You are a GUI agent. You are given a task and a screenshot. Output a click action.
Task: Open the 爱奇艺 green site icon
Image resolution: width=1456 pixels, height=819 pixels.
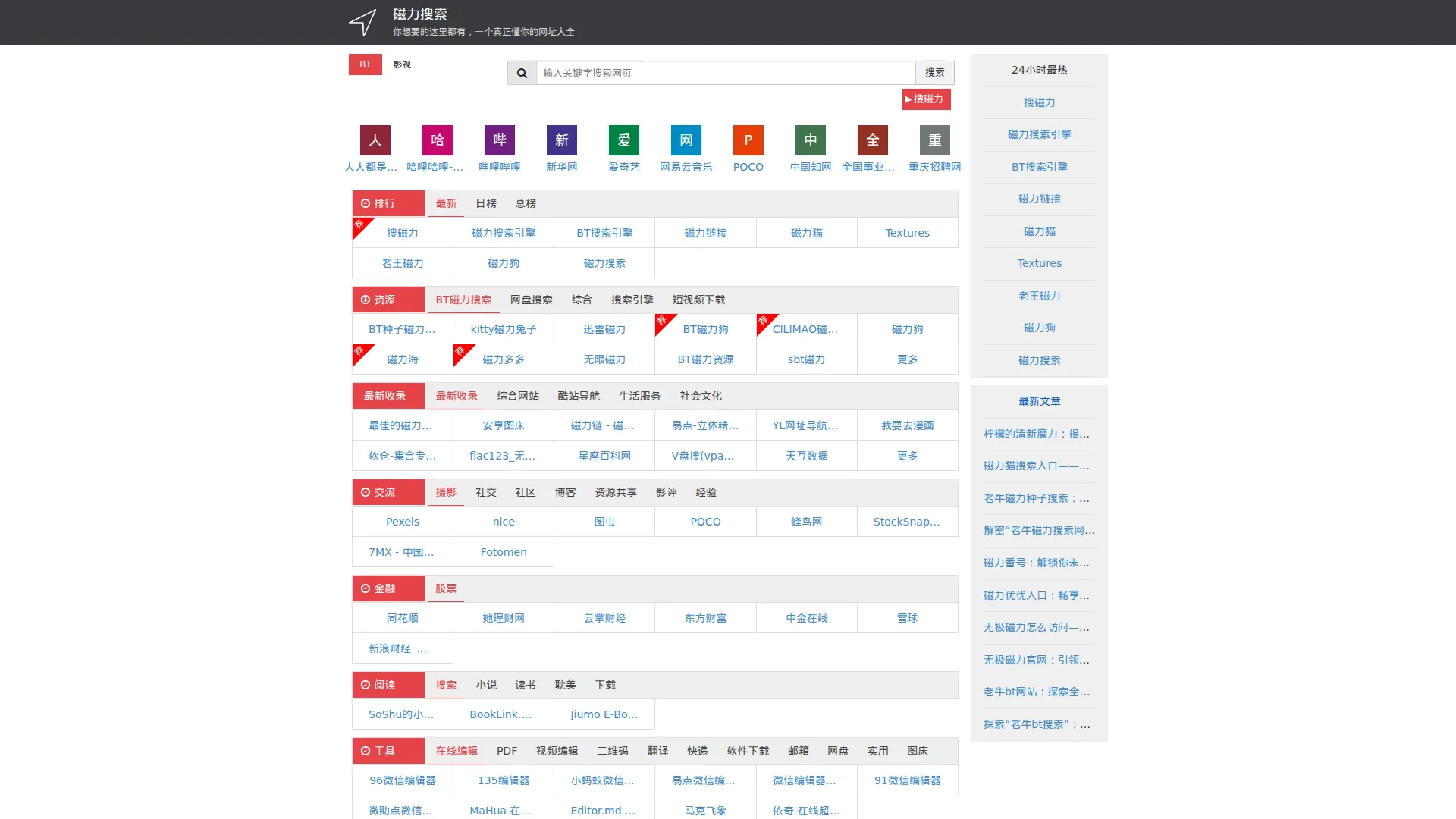pos(623,140)
